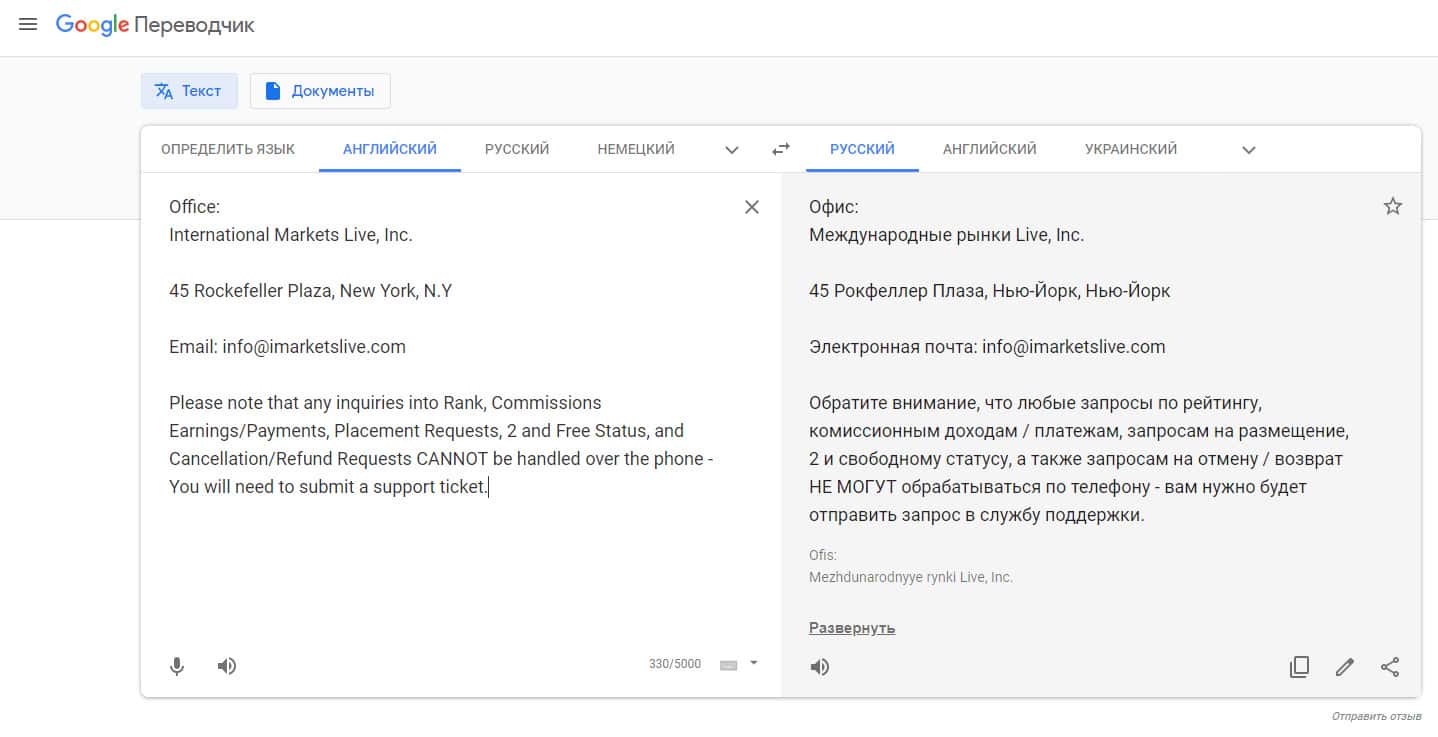Click the Развернуть link
The width and height of the screenshot is (1438, 737).
[x=852, y=628]
